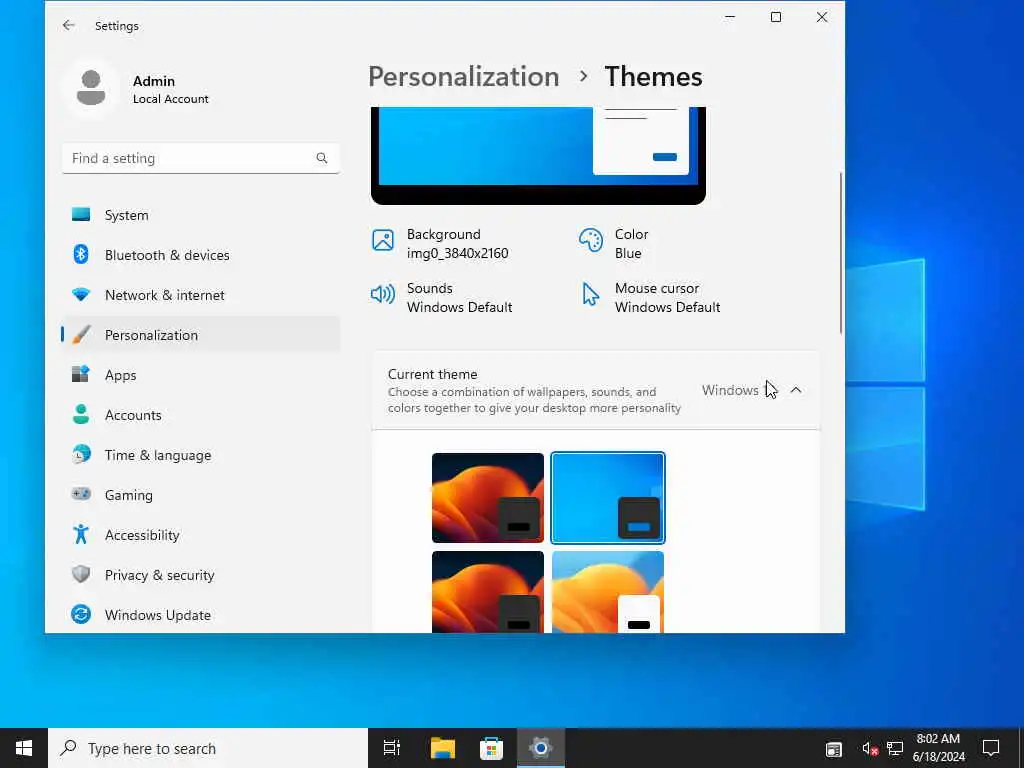1024x768 pixels.
Task: Open the Color Blue setting
Action: point(614,244)
